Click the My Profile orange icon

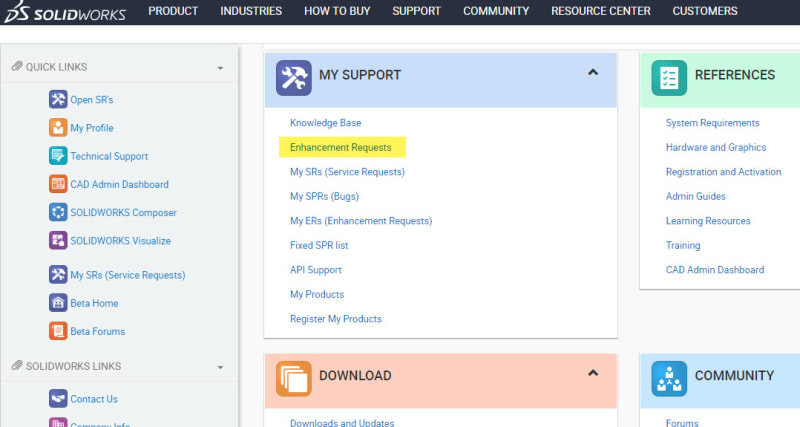58,128
